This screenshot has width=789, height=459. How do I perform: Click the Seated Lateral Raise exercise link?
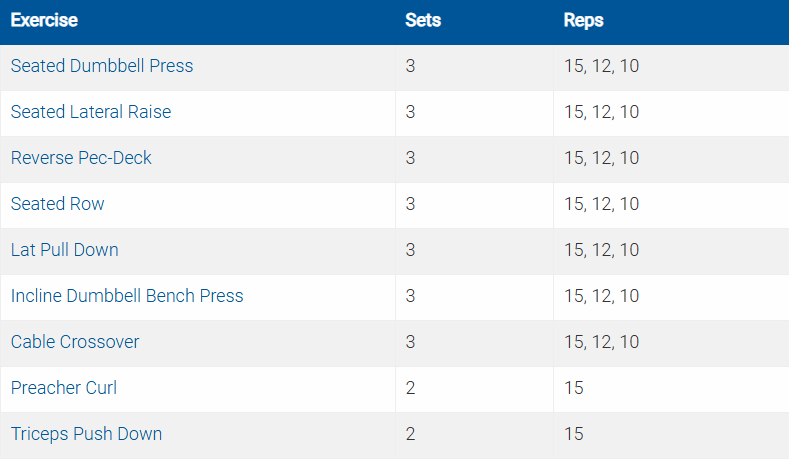click(91, 112)
